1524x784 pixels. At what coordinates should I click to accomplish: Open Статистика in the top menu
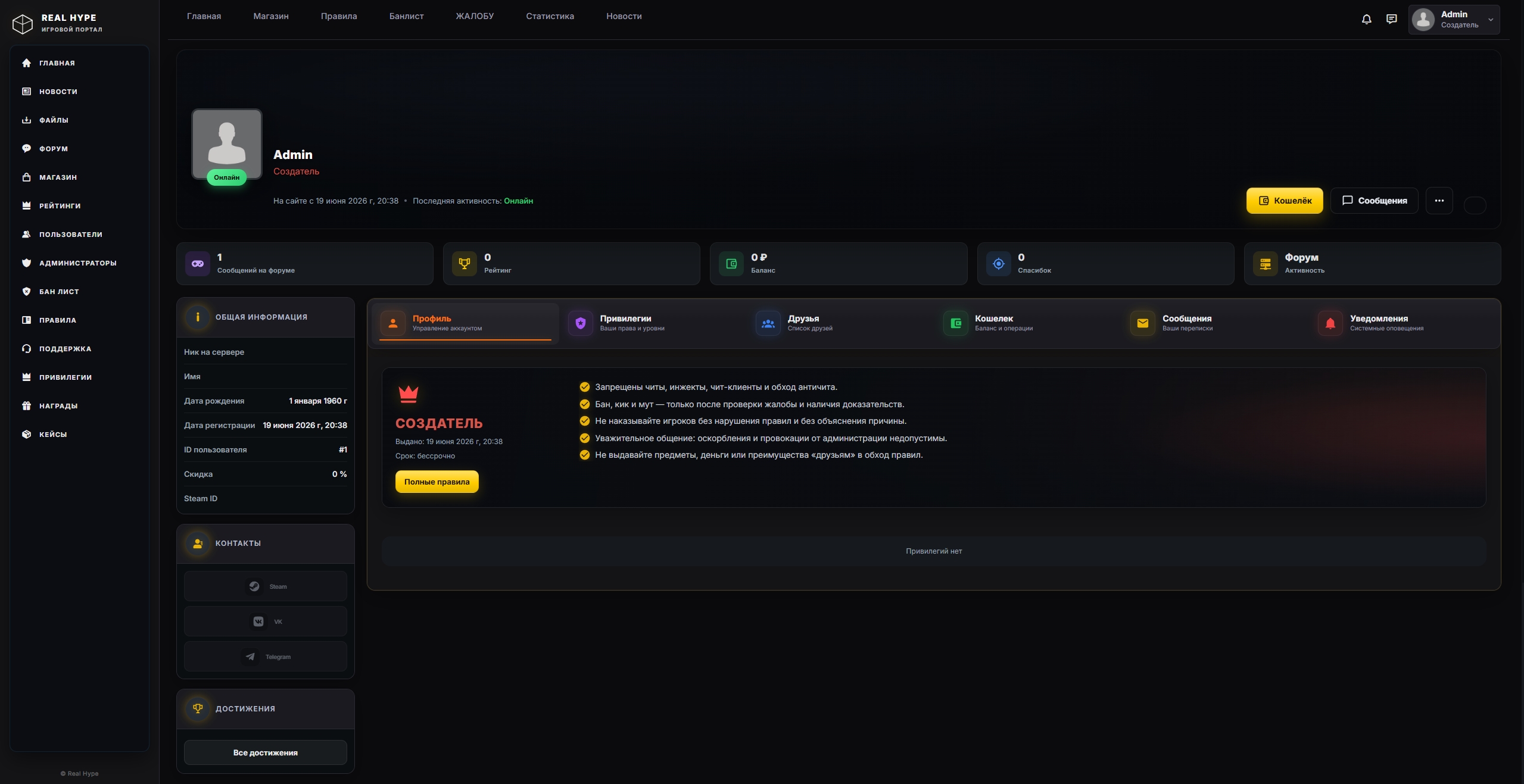550,16
